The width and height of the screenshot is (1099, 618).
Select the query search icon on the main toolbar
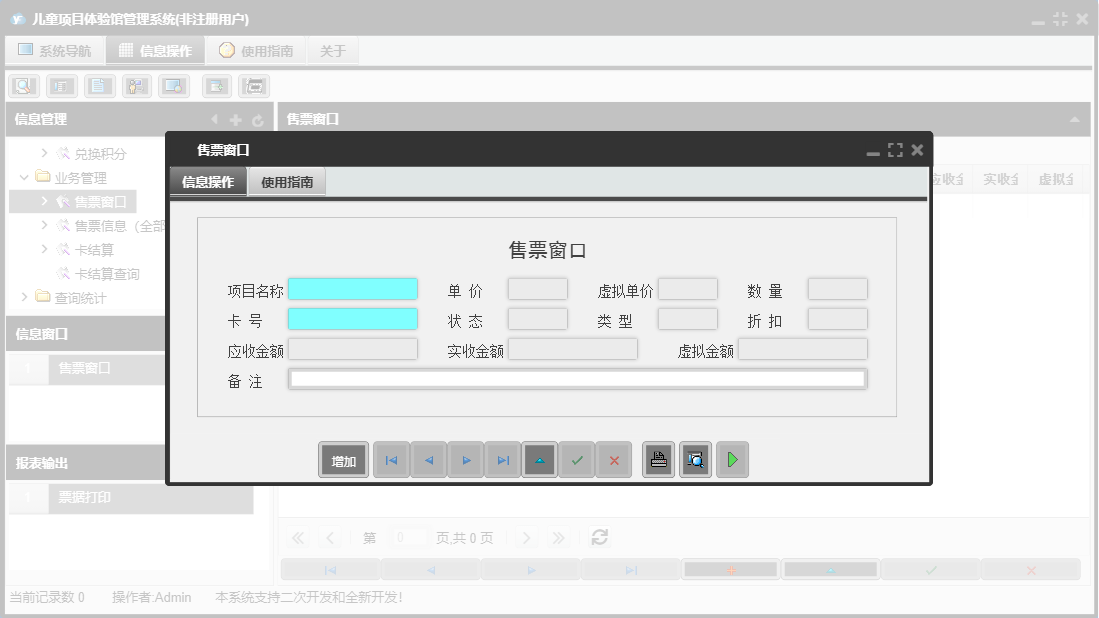pos(23,85)
